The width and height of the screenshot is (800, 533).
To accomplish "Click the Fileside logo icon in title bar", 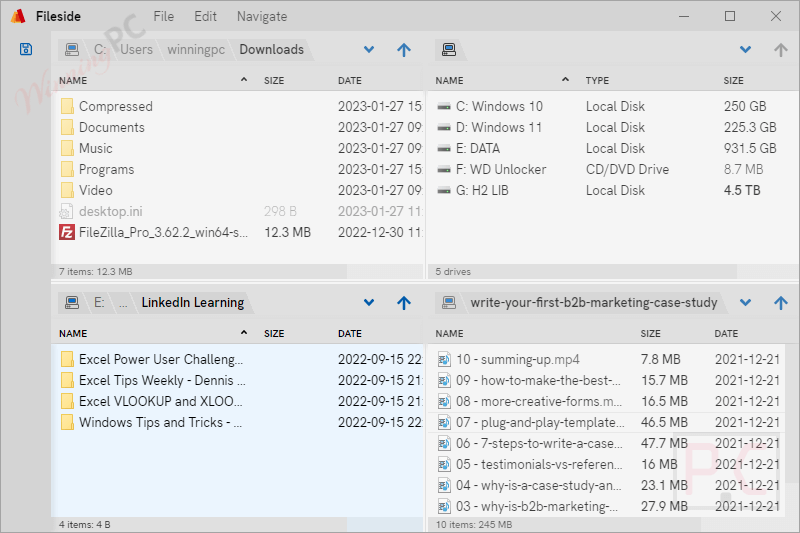I will pos(18,16).
